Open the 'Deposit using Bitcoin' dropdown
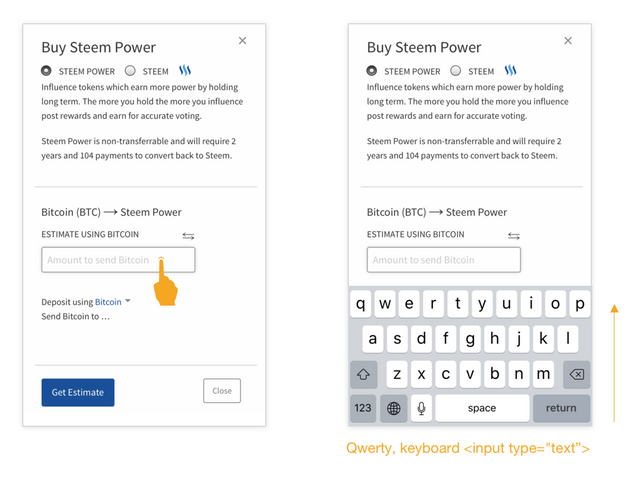Screen dimensions: 640x479 point(113,302)
